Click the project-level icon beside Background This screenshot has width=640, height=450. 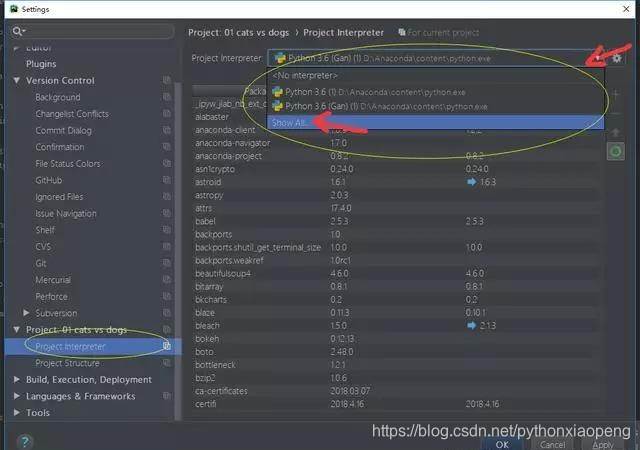pyautogui.click(x=167, y=97)
